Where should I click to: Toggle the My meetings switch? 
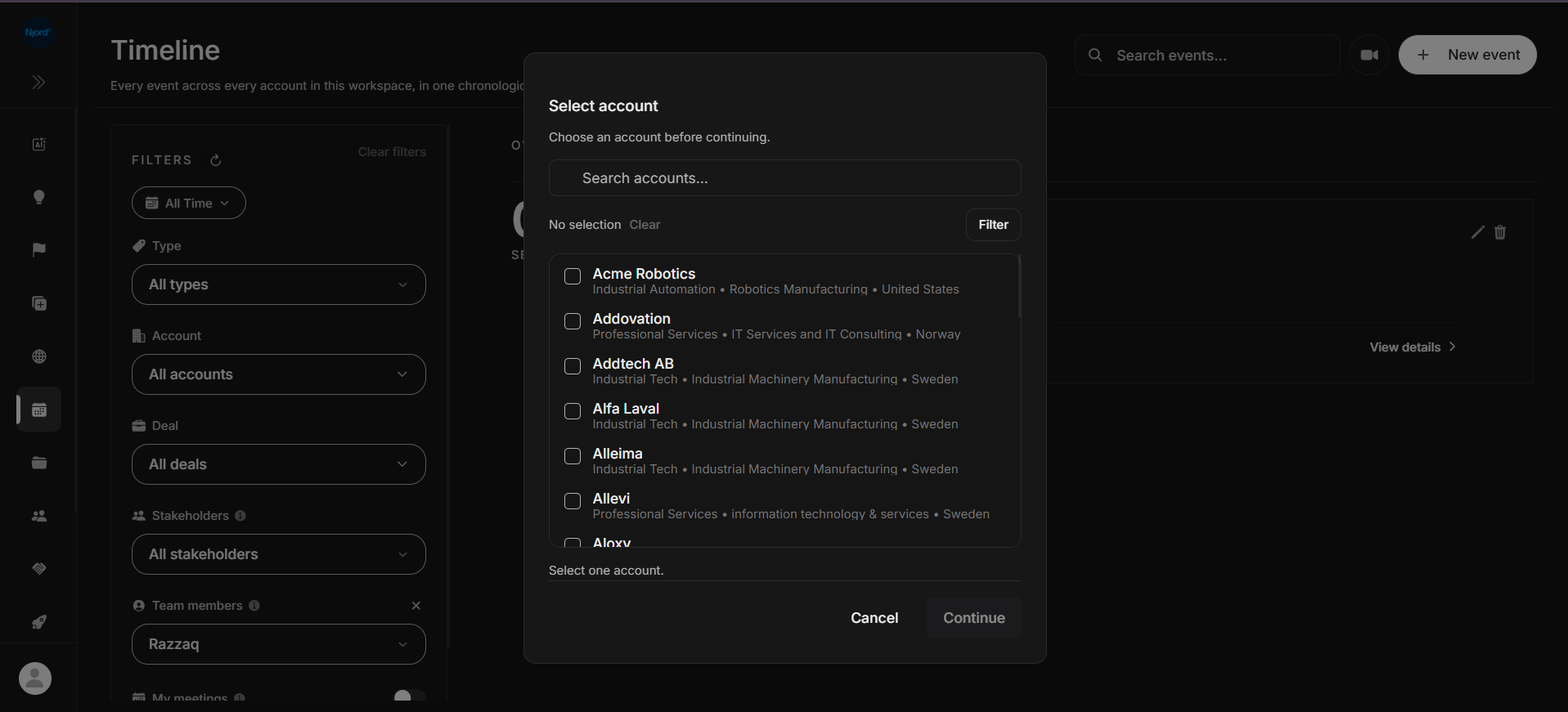click(410, 696)
